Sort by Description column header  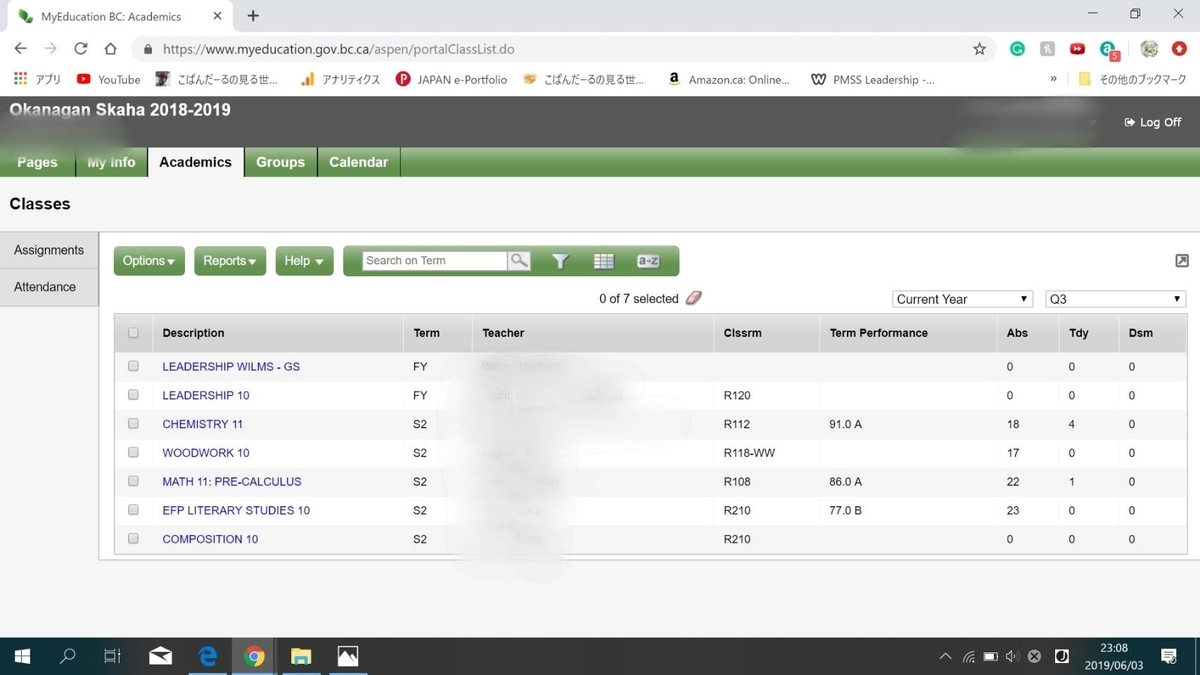(x=193, y=333)
